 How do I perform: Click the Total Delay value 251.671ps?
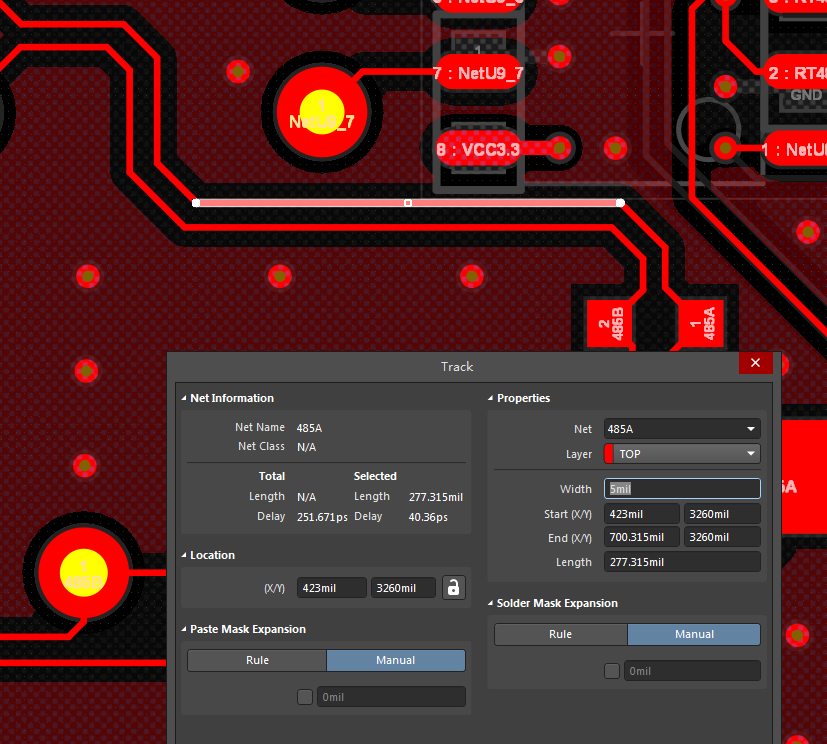pos(322,517)
